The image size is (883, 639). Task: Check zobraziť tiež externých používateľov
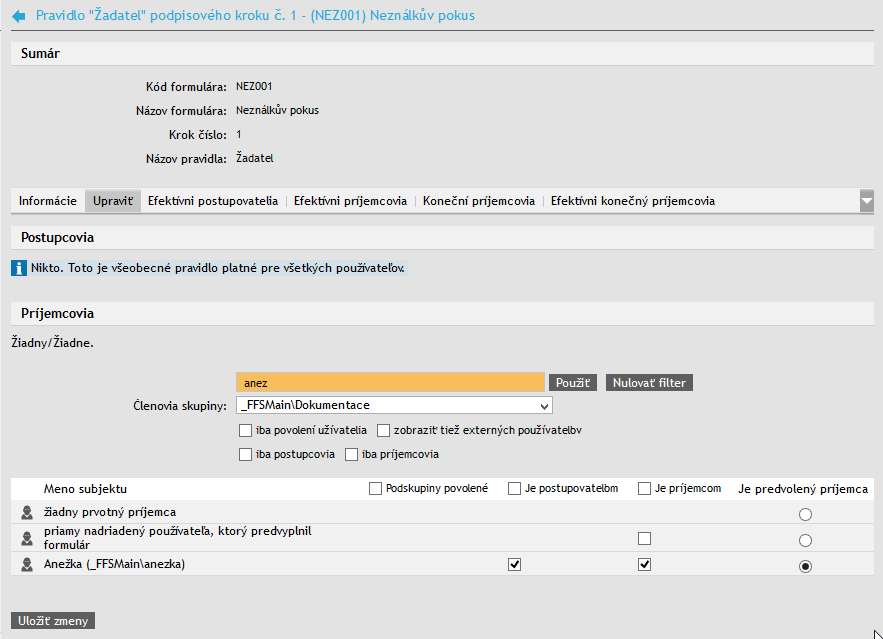point(384,431)
